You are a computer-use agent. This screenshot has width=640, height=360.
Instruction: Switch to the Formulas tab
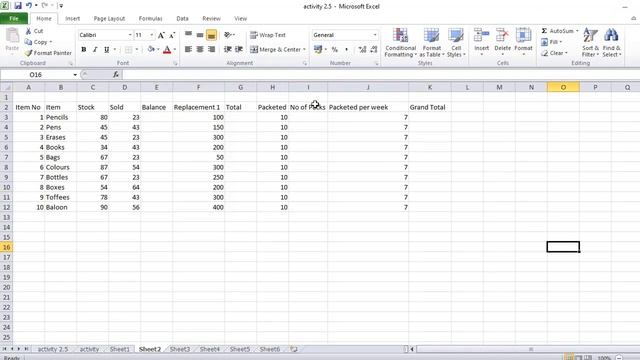[151, 19]
